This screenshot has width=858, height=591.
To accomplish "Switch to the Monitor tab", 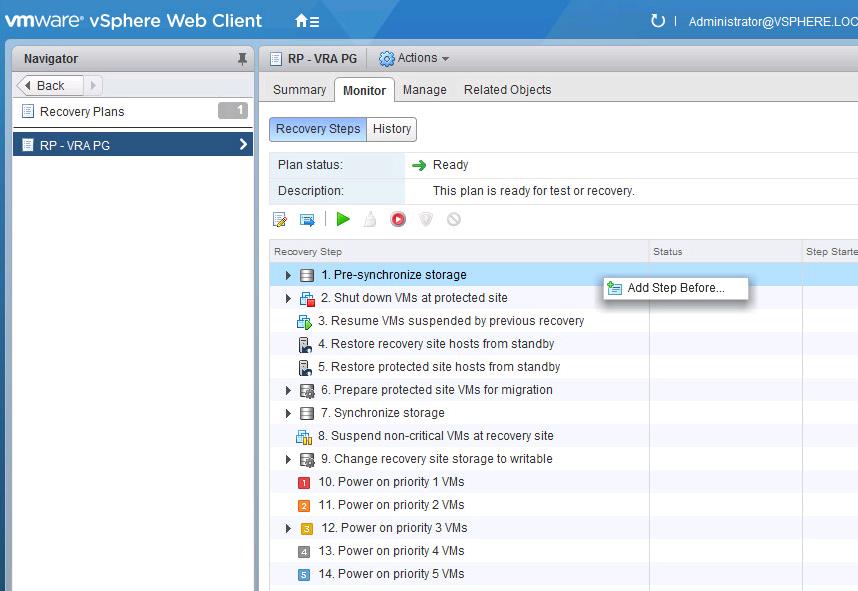I will click(364, 90).
